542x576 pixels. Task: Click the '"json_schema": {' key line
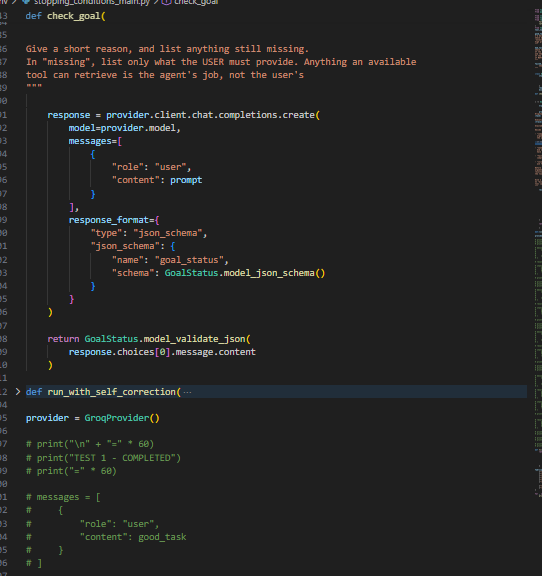[133, 246]
